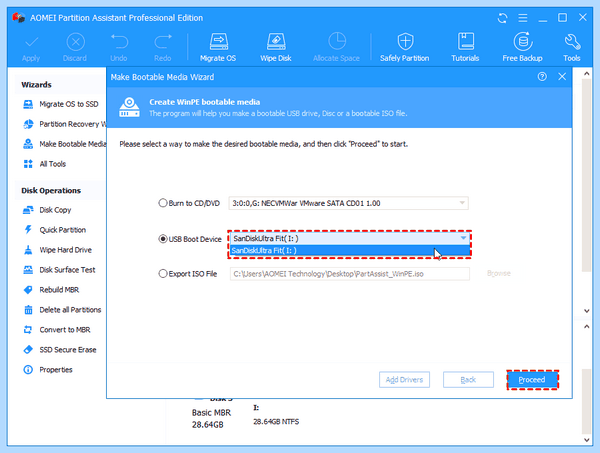Click the Browse button for ISO path

(x=499, y=273)
